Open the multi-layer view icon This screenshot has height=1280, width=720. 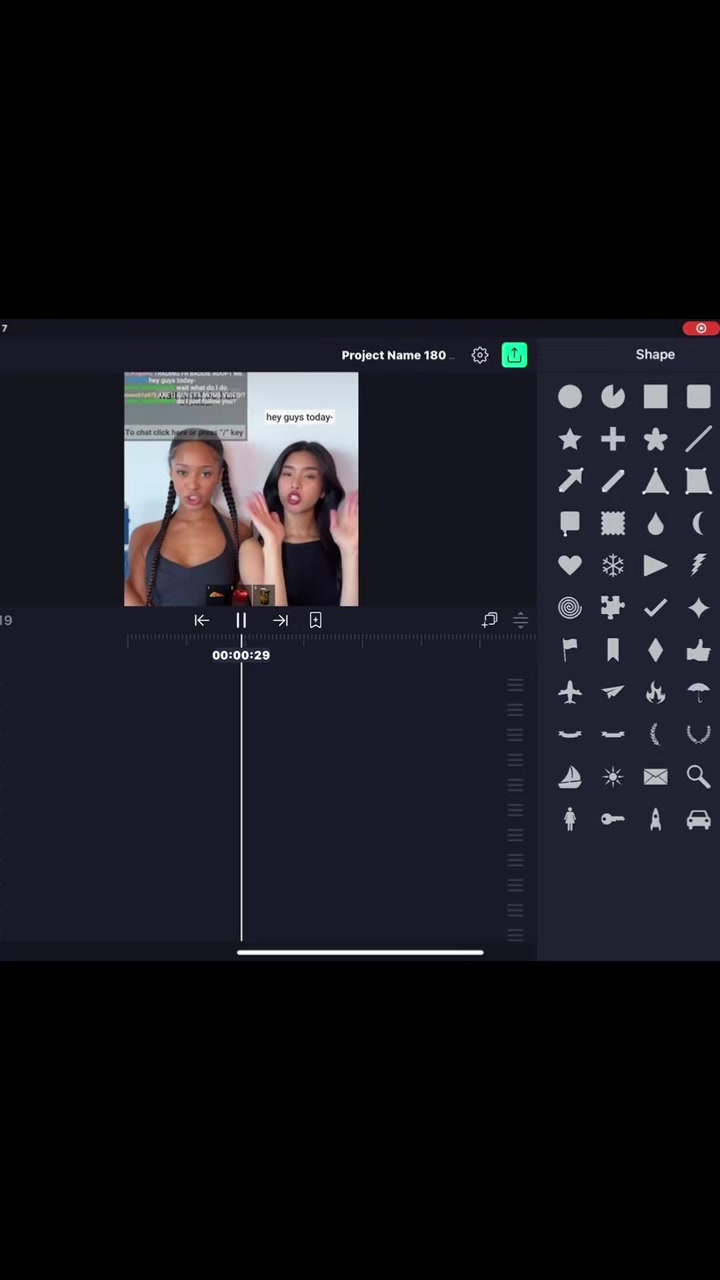coord(490,620)
